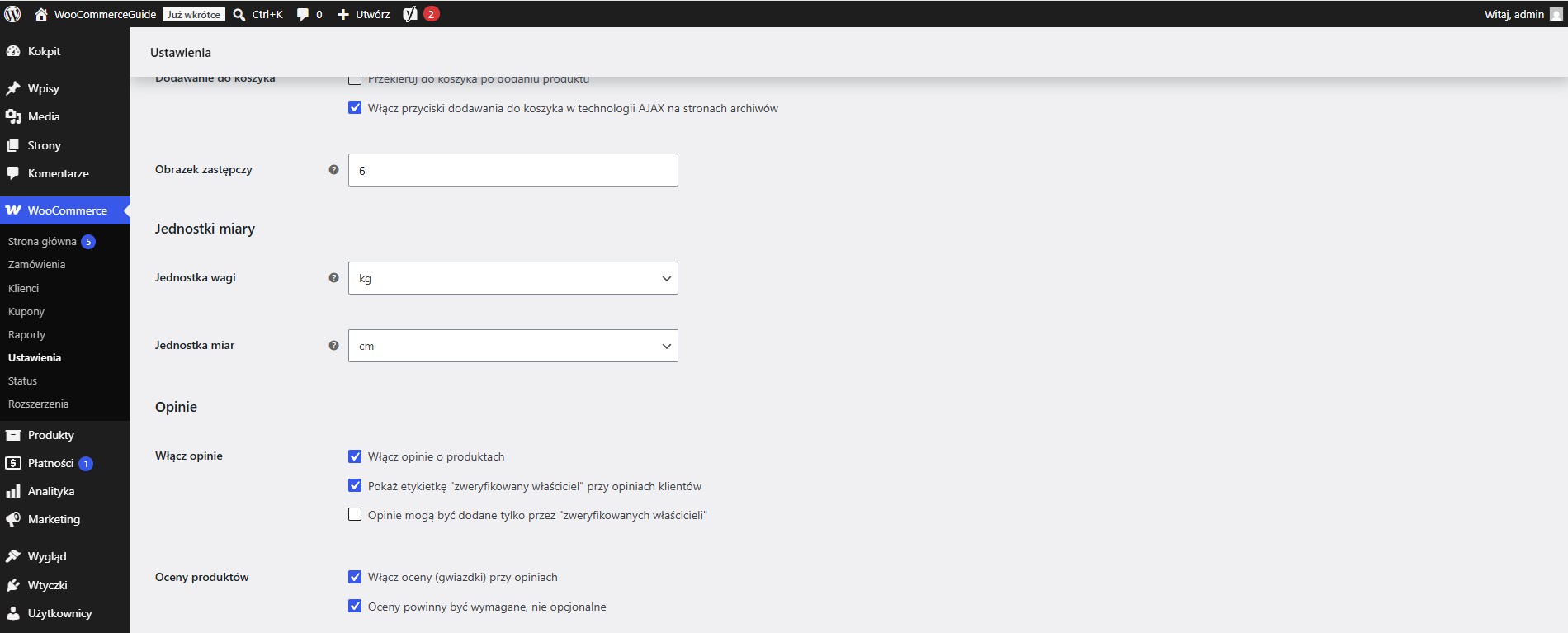Image resolution: width=1568 pixels, height=633 pixels.
Task: Click the Oceny produktów label
Action: click(x=202, y=577)
